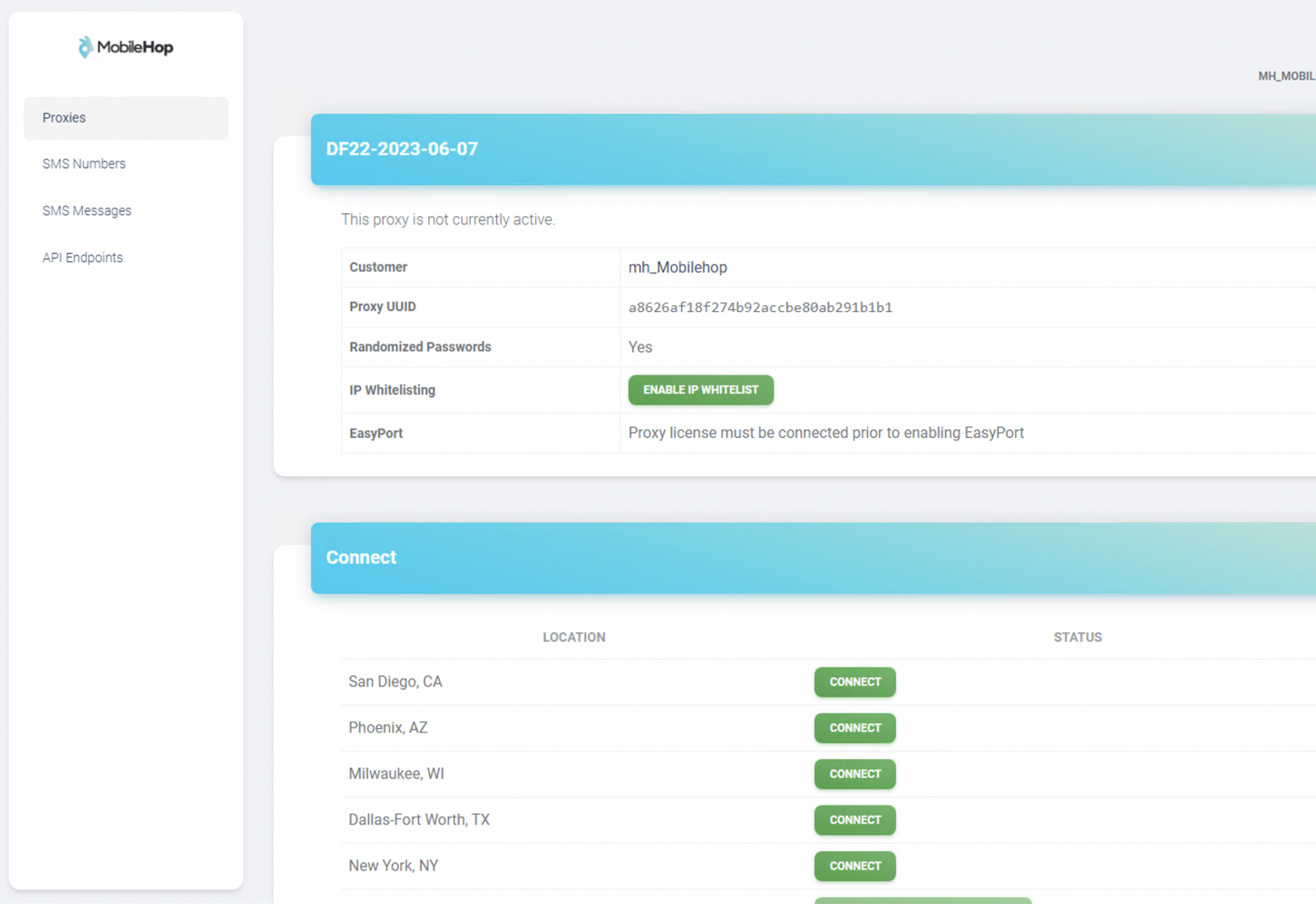
Task: Open the Proxies sidebar page
Action: click(x=64, y=117)
